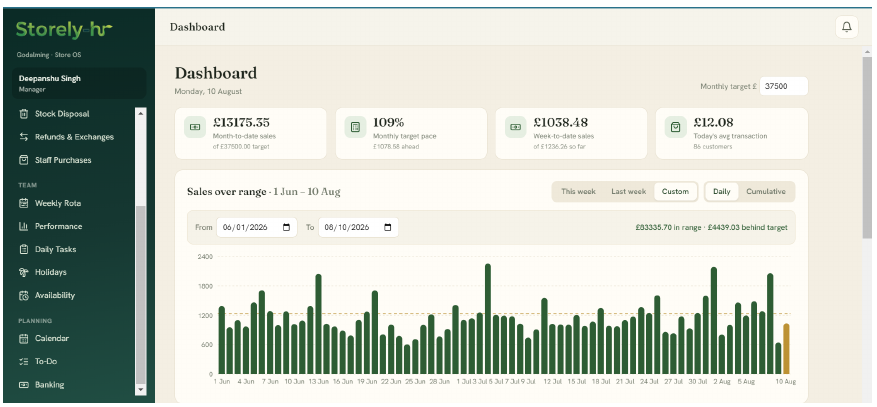Switch chart range to This week

coord(578,191)
